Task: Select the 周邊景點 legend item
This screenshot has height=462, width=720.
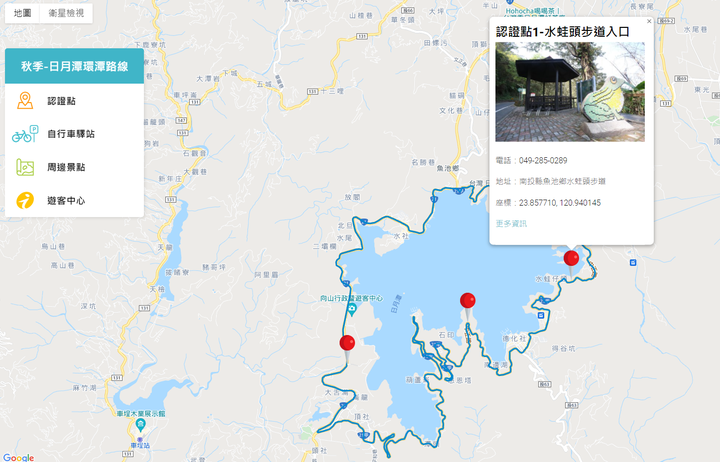Action: click(x=74, y=167)
